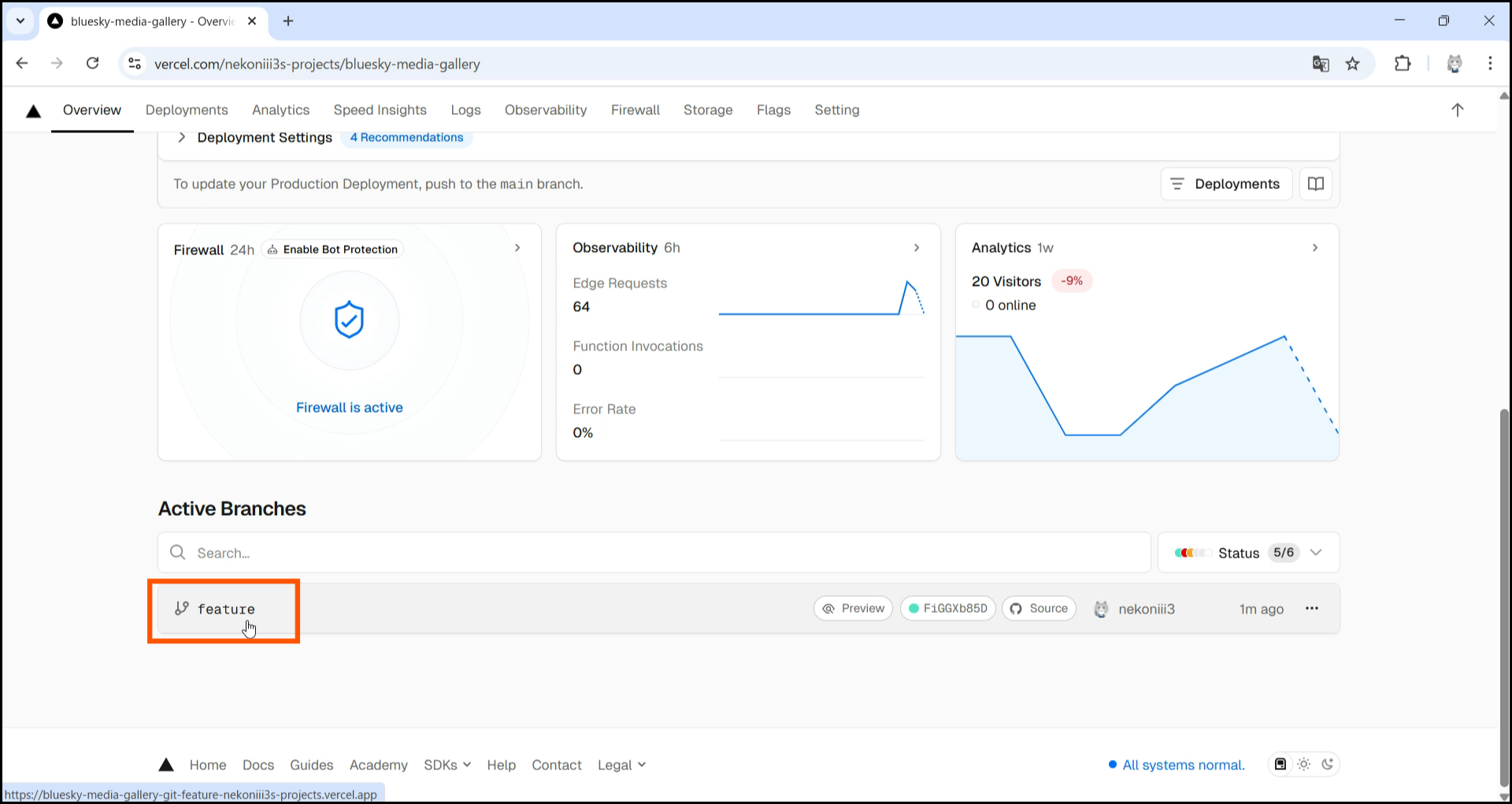Open the Preview button for the feature branch

pyautogui.click(x=853, y=608)
